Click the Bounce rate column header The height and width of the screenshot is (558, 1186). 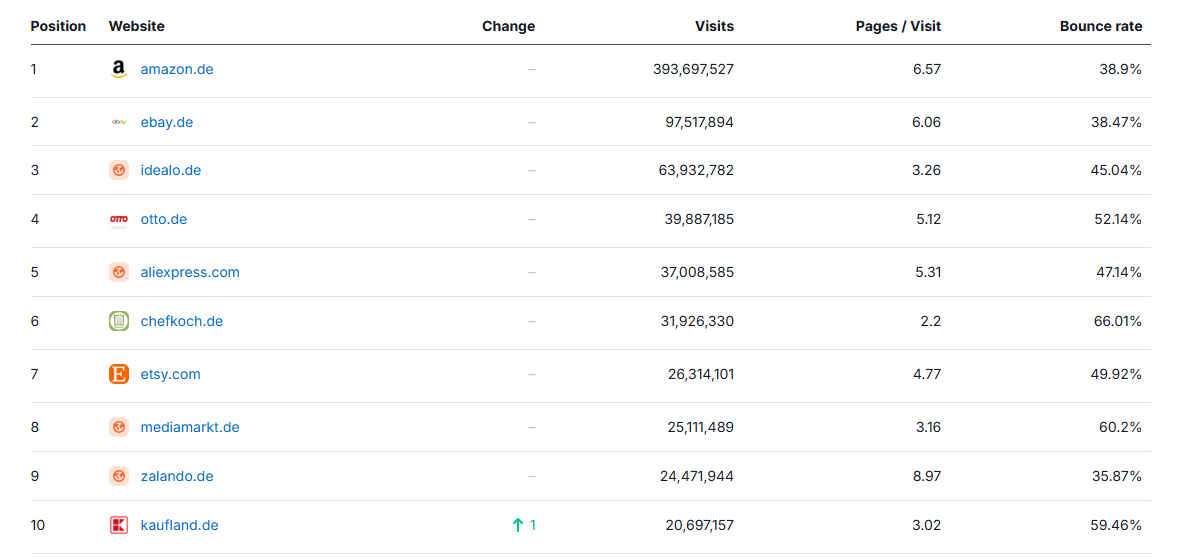(x=1101, y=26)
